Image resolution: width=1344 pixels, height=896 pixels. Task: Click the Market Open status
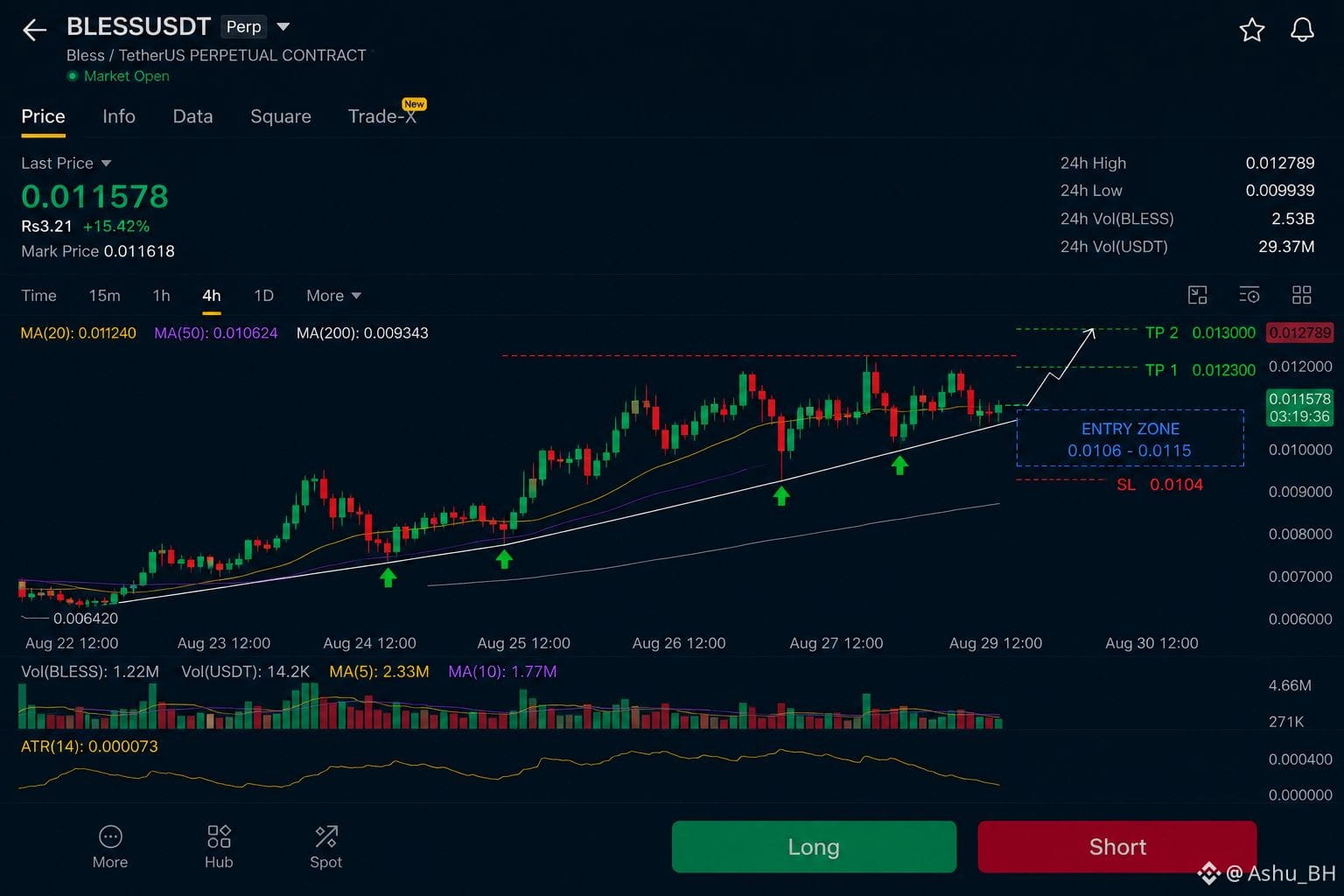click(118, 76)
